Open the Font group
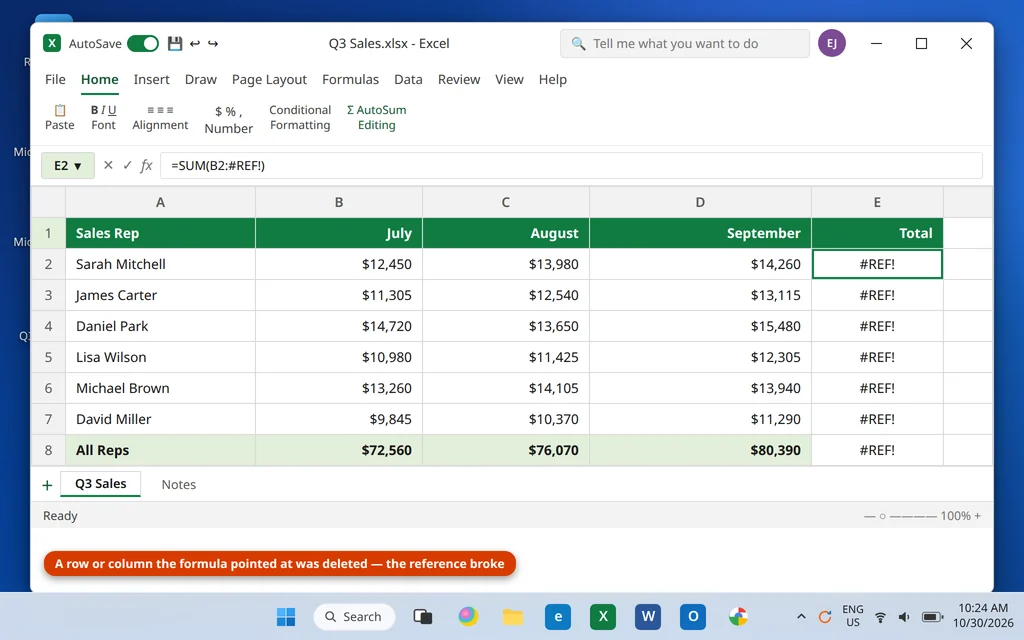 (x=103, y=118)
